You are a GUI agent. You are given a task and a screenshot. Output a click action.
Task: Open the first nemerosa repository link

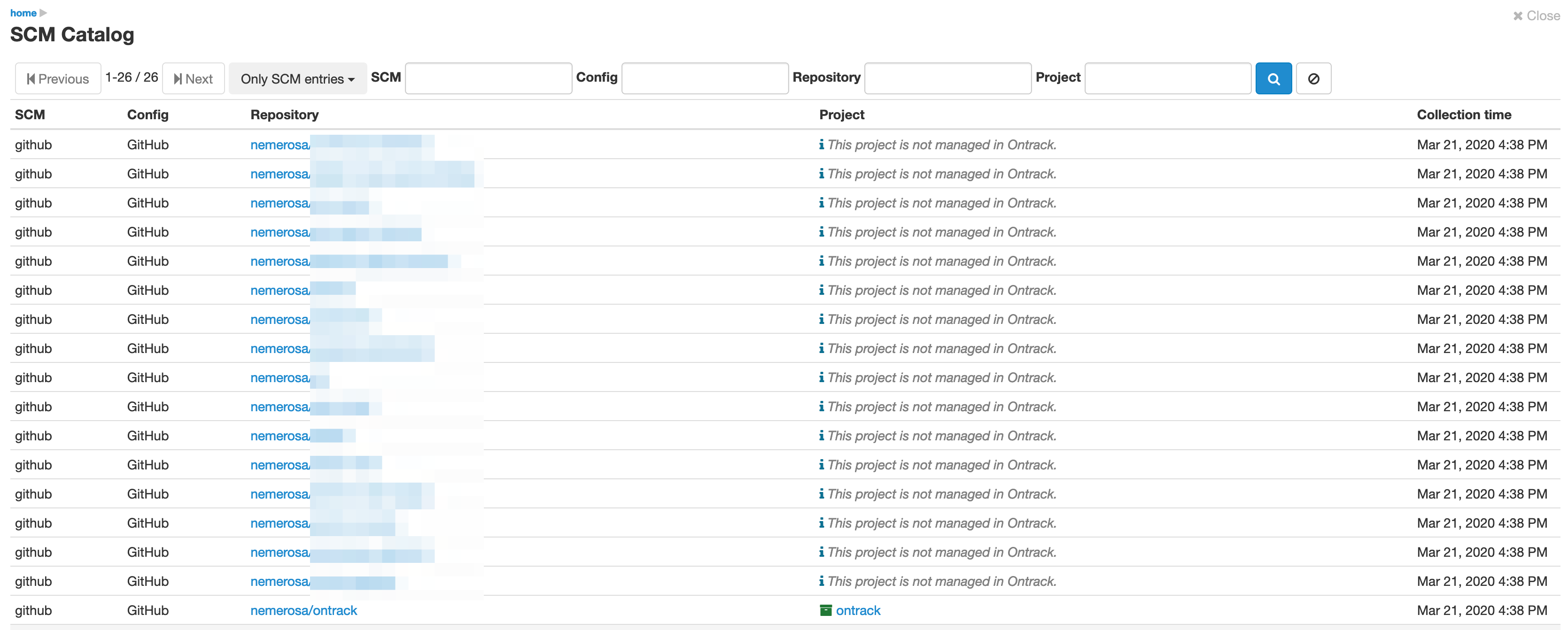pos(280,145)
